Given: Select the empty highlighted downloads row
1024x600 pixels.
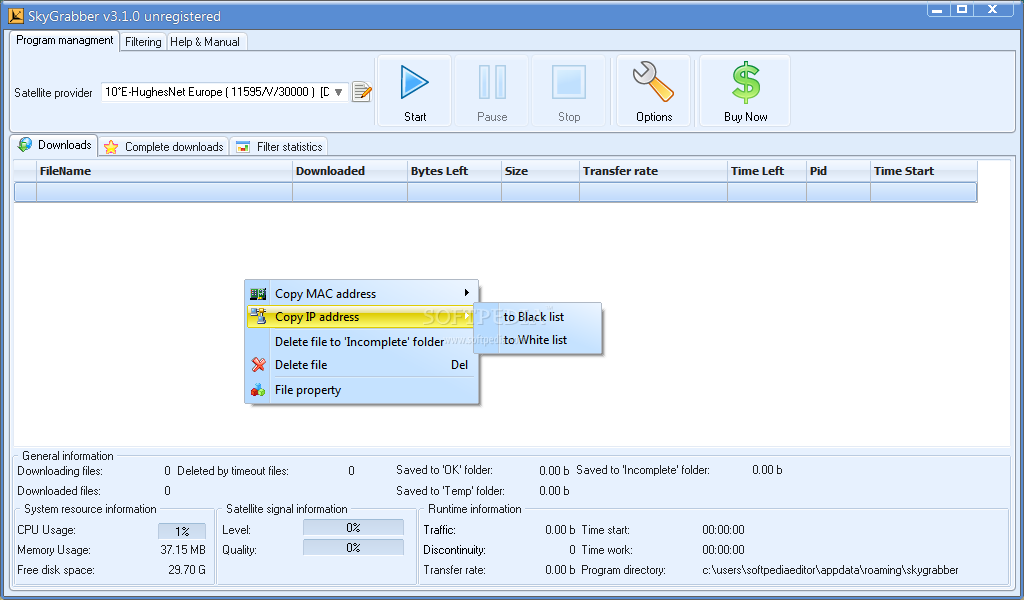Looking at the screenshot, I should click(496, 192).
